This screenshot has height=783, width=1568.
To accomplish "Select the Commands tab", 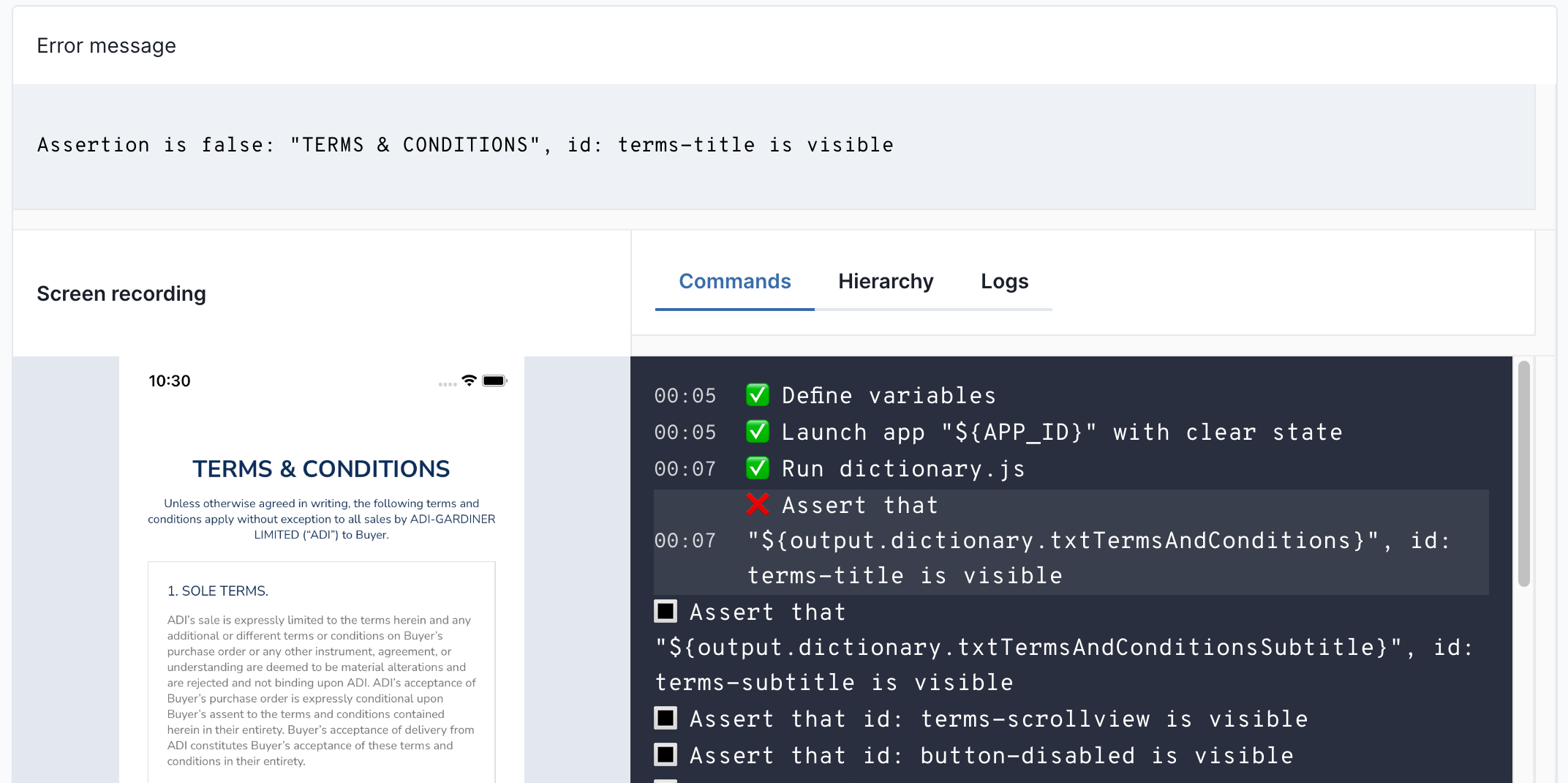I will (735, 281).
